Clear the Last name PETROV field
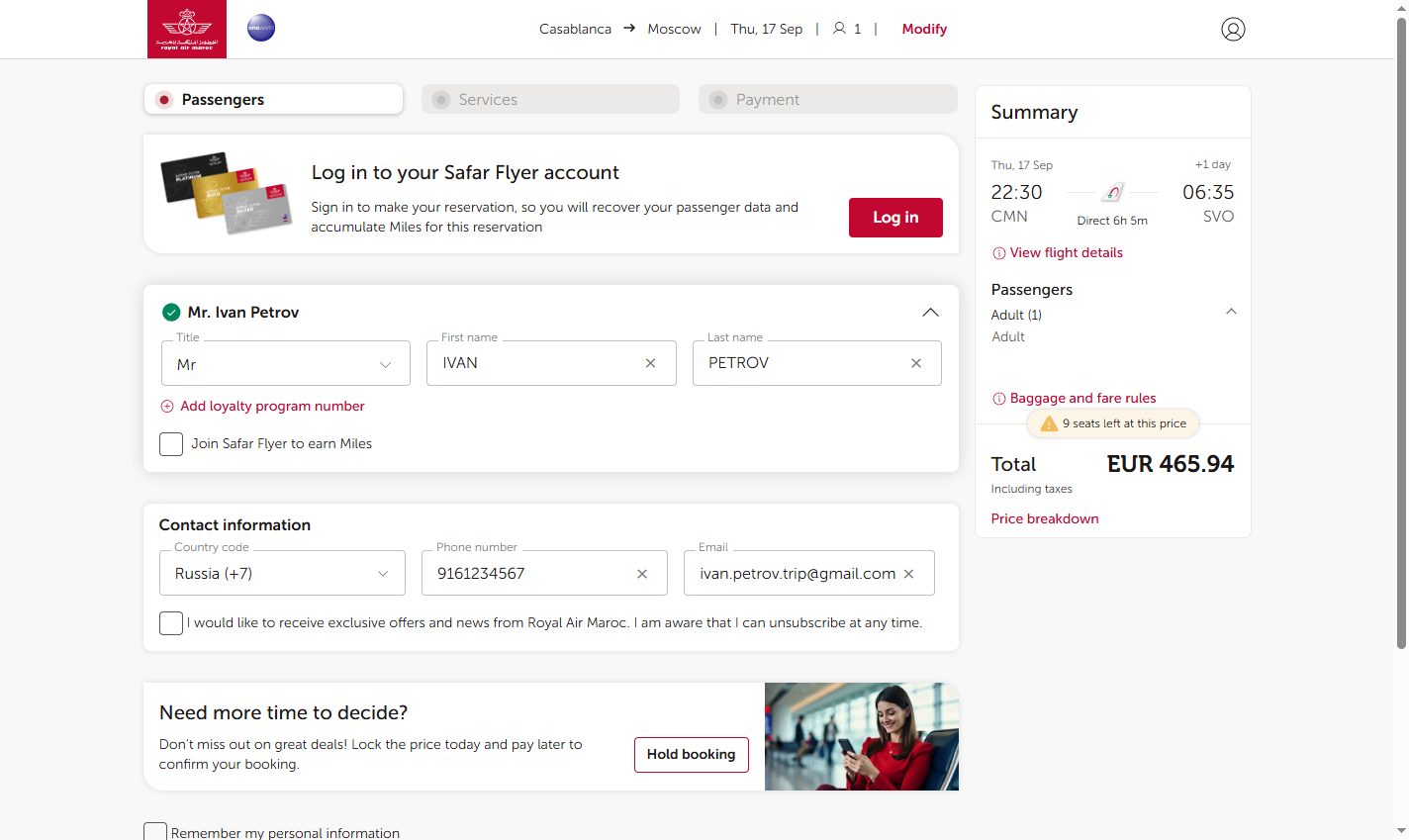The width and height of the screenshot is (1409, 840). [916, 363]
